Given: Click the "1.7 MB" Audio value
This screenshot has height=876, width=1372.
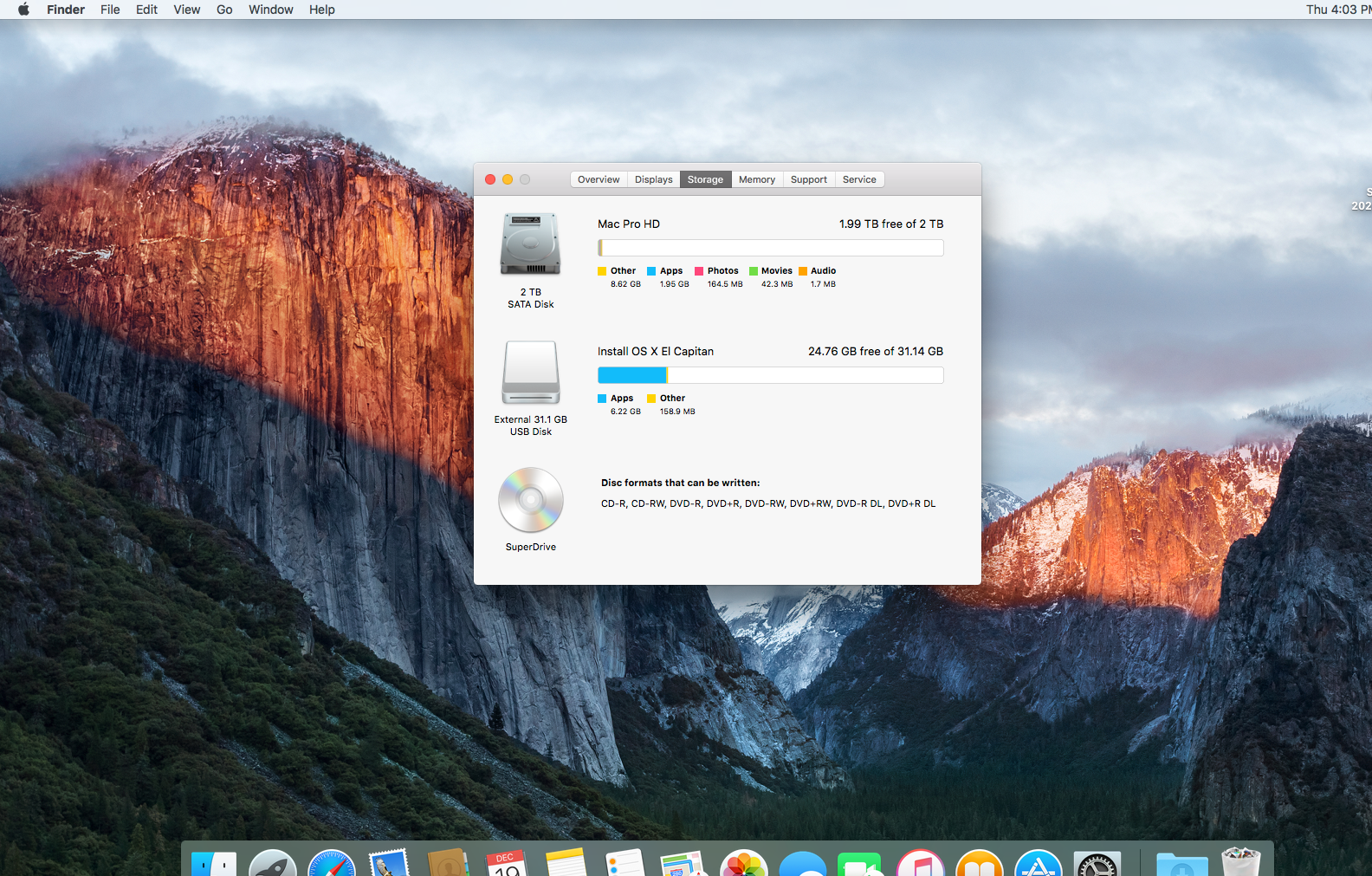Looking at the screenshot, I should pos(823,284).
